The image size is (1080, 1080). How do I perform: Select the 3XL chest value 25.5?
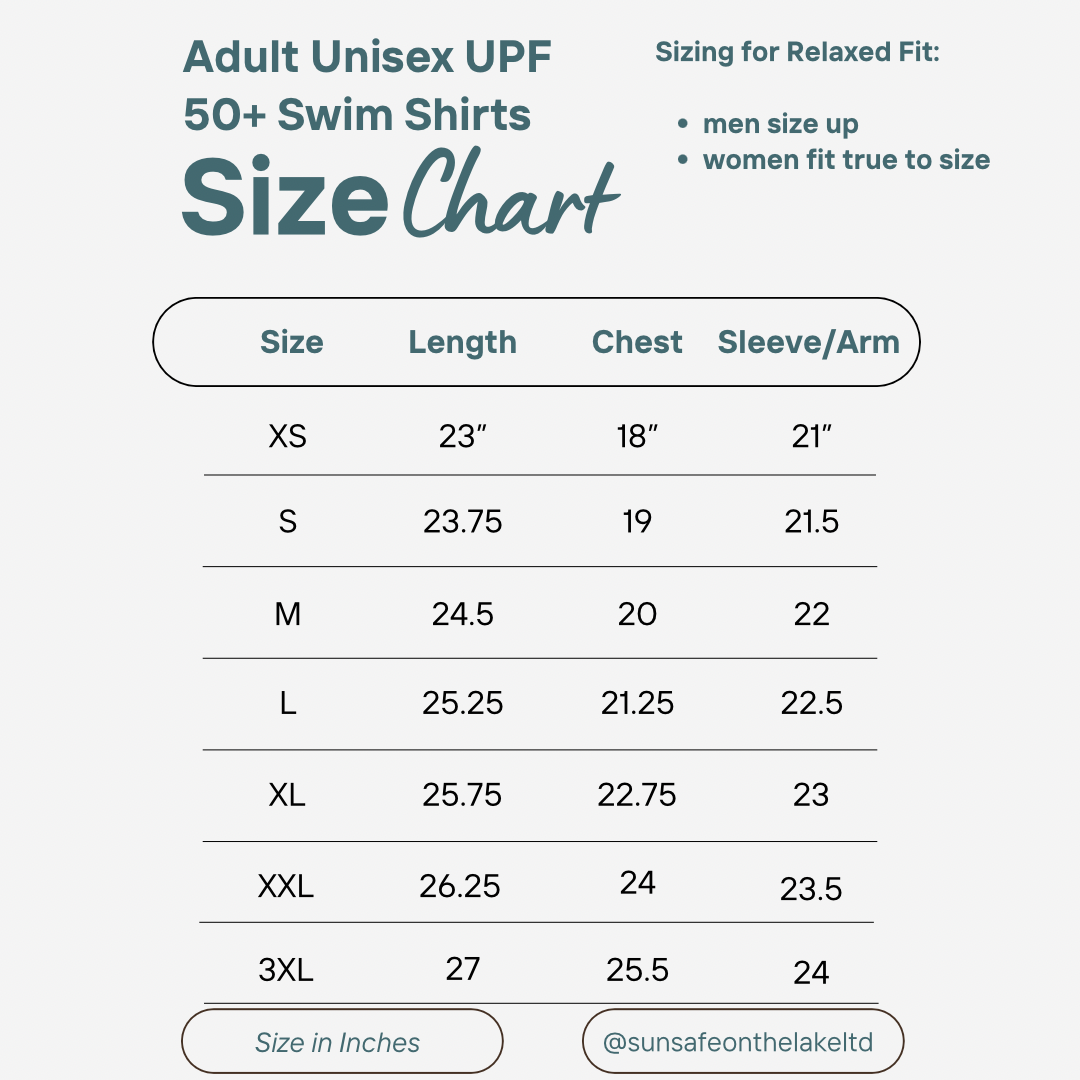[x=637, y=970]
